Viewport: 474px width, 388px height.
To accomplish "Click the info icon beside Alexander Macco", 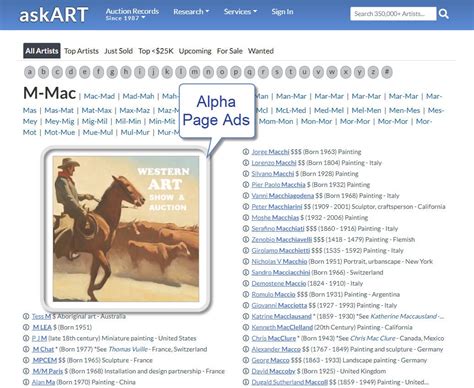I will point(246,349).
